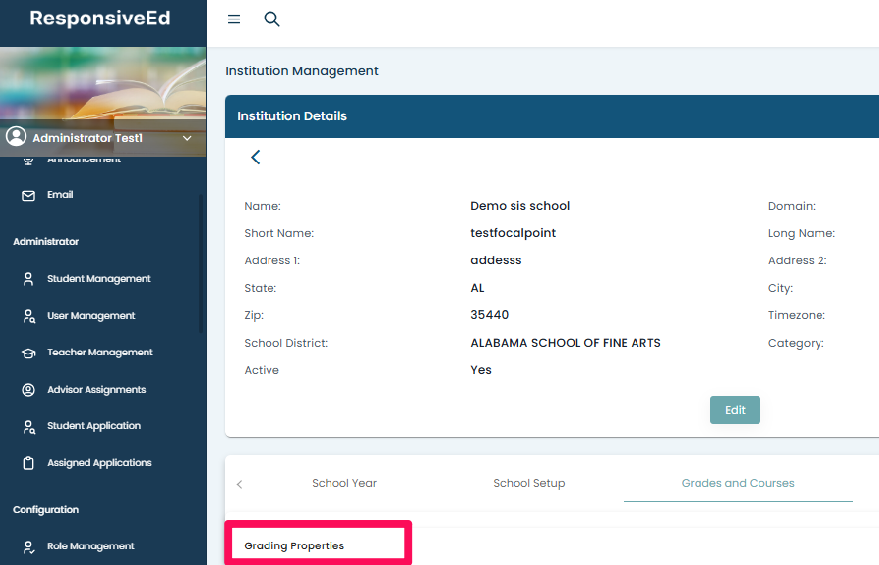
Task: Click the Student Application icon
Action: tap(28, 426)
